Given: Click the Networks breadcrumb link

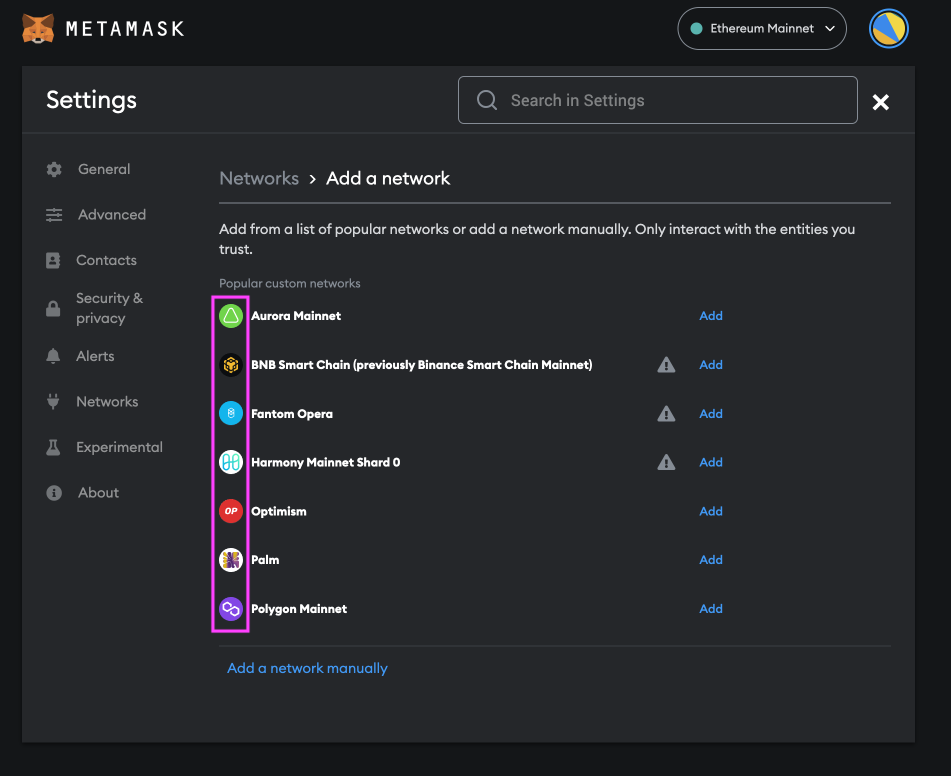Looking at the screenshot, I should pyautogui.click(x=258, y=178).
